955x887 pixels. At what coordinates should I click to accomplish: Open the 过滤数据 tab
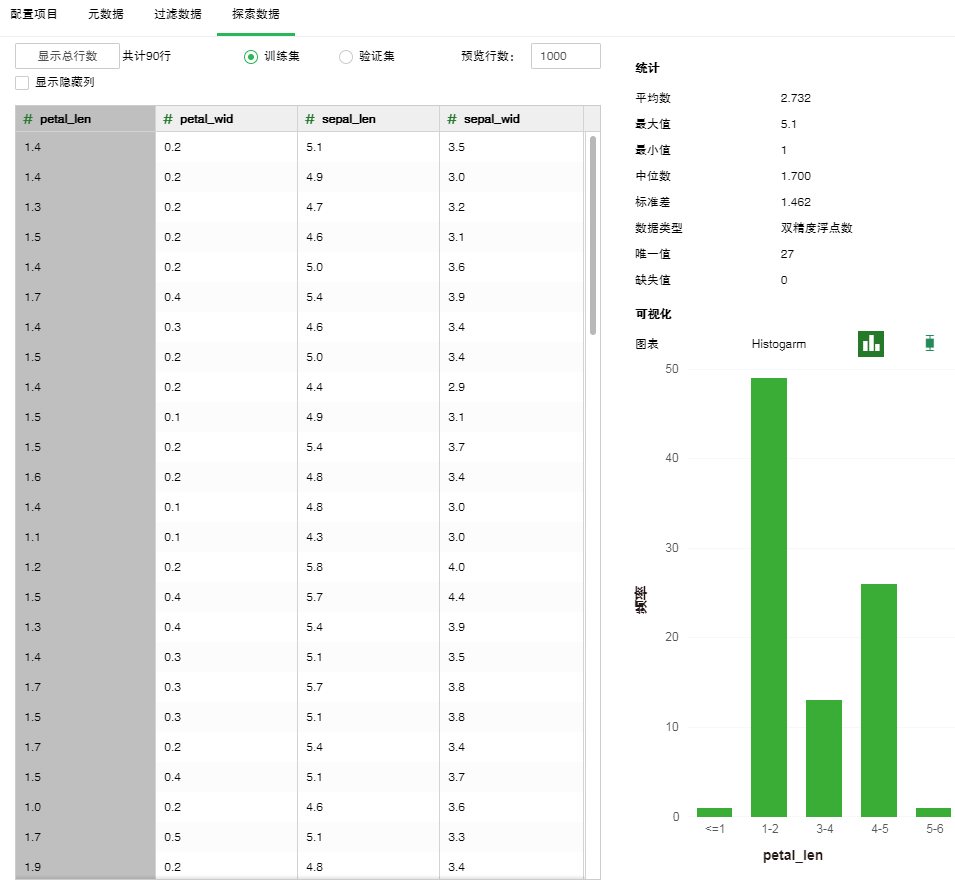(178, 14)
